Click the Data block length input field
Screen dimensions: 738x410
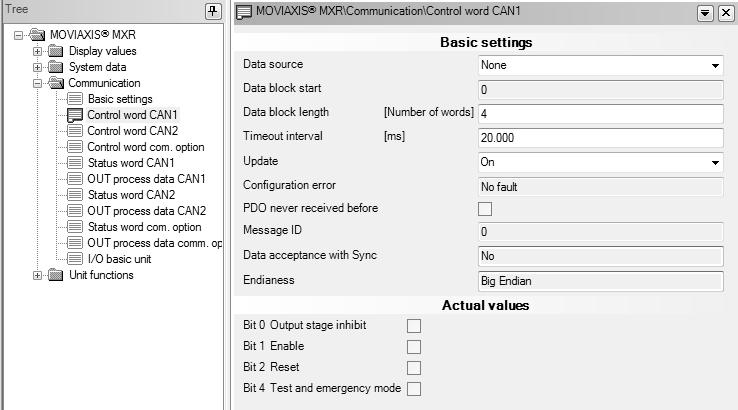[601, 114]
